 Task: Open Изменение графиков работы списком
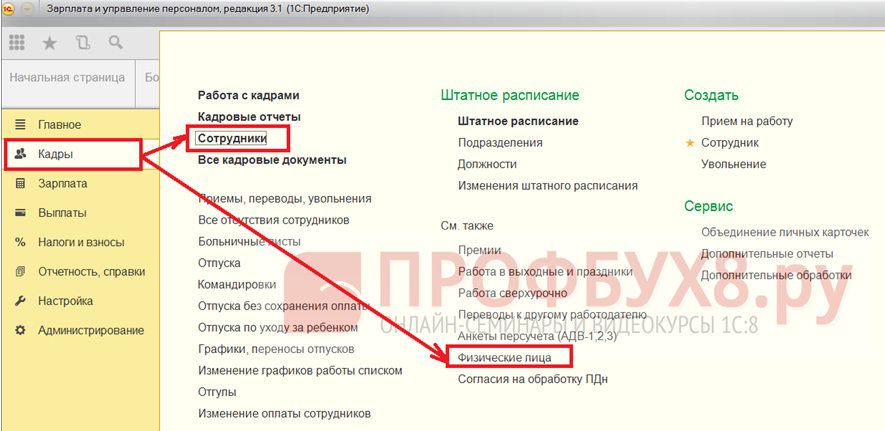coord(300,371)
